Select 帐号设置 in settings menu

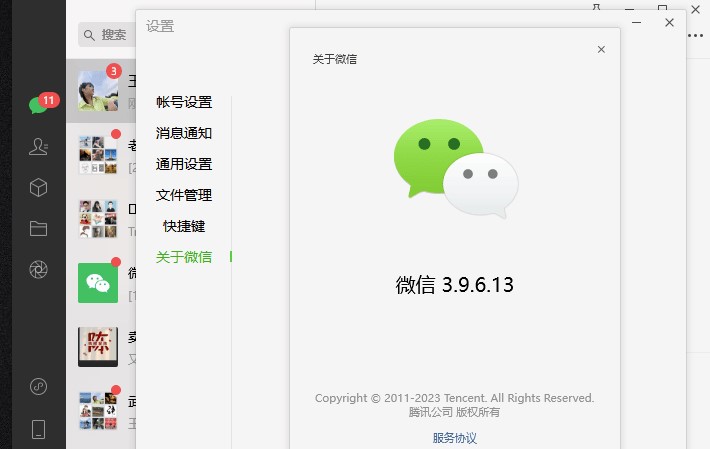[184, 102]
